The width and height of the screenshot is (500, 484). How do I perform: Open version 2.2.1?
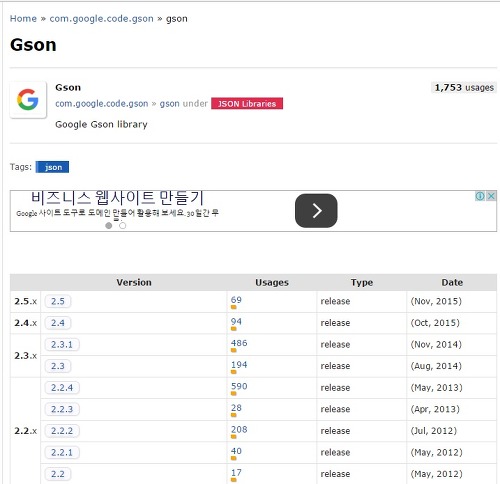point(62,452)
